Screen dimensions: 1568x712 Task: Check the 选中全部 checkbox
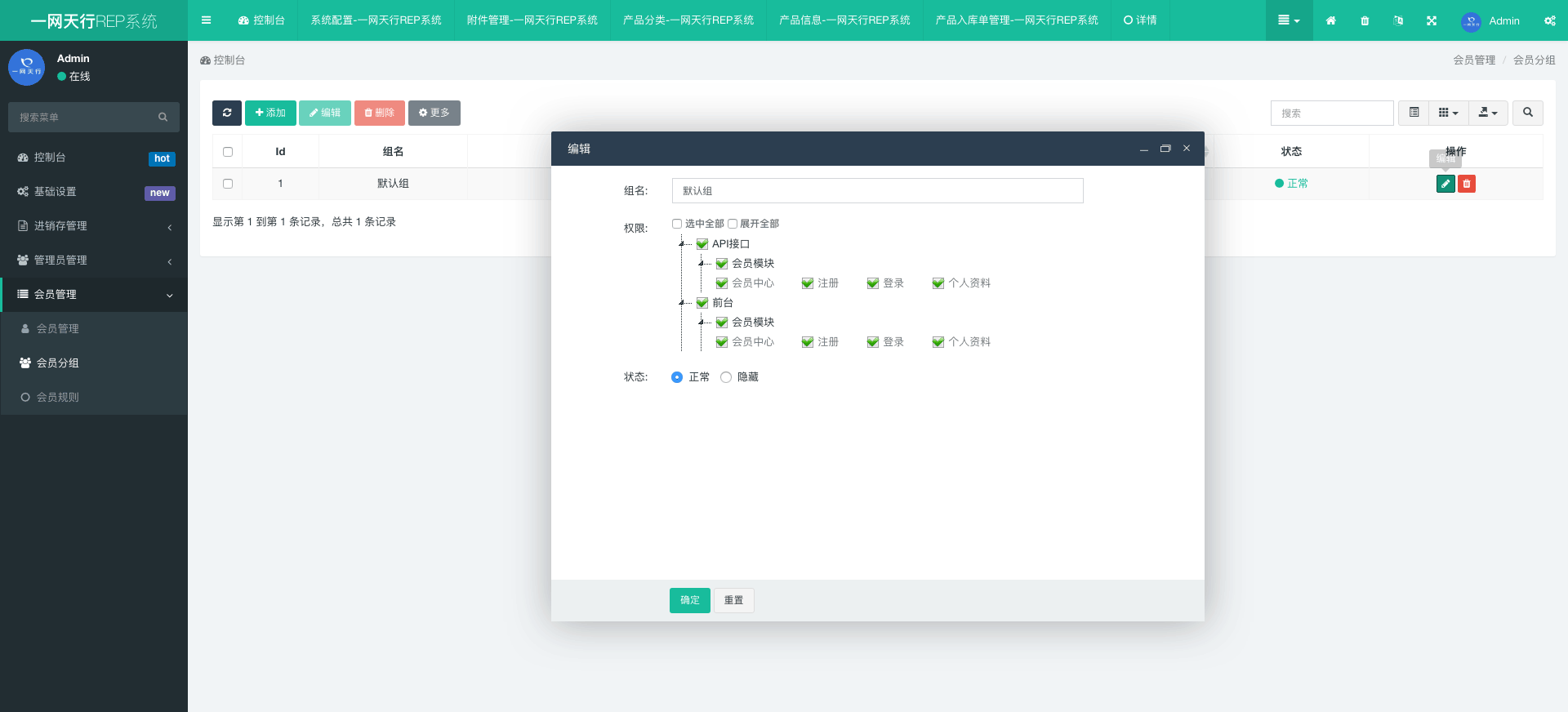coord(677,224)
